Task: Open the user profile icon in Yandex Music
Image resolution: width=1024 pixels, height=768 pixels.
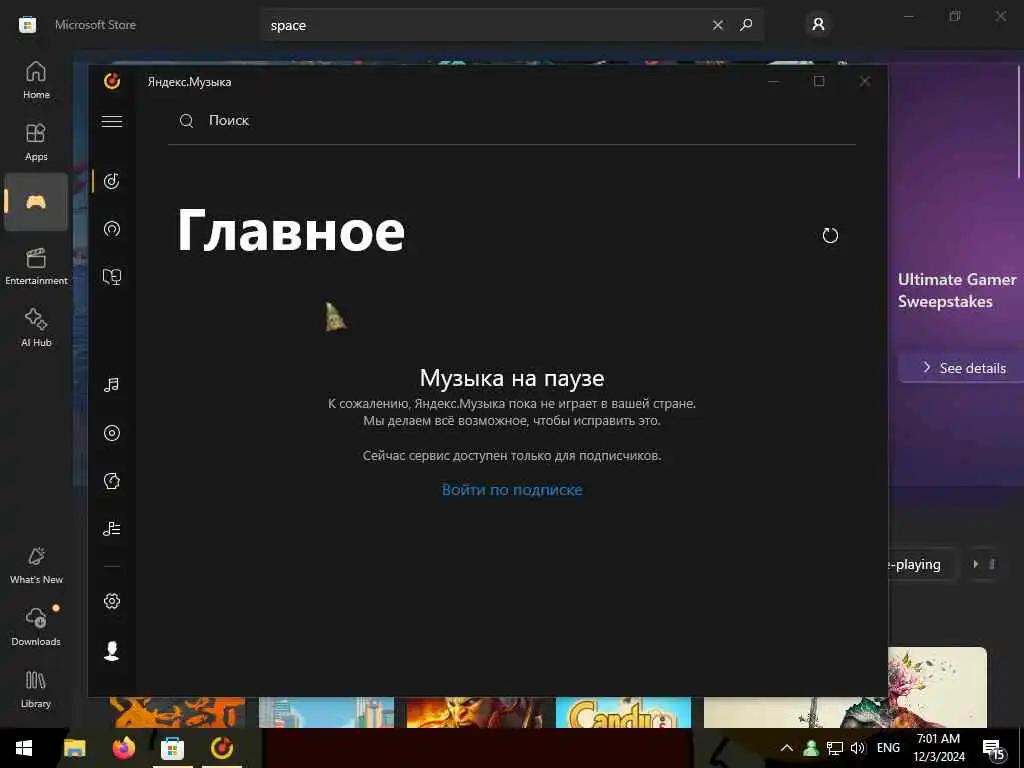Action: (112, 650)
